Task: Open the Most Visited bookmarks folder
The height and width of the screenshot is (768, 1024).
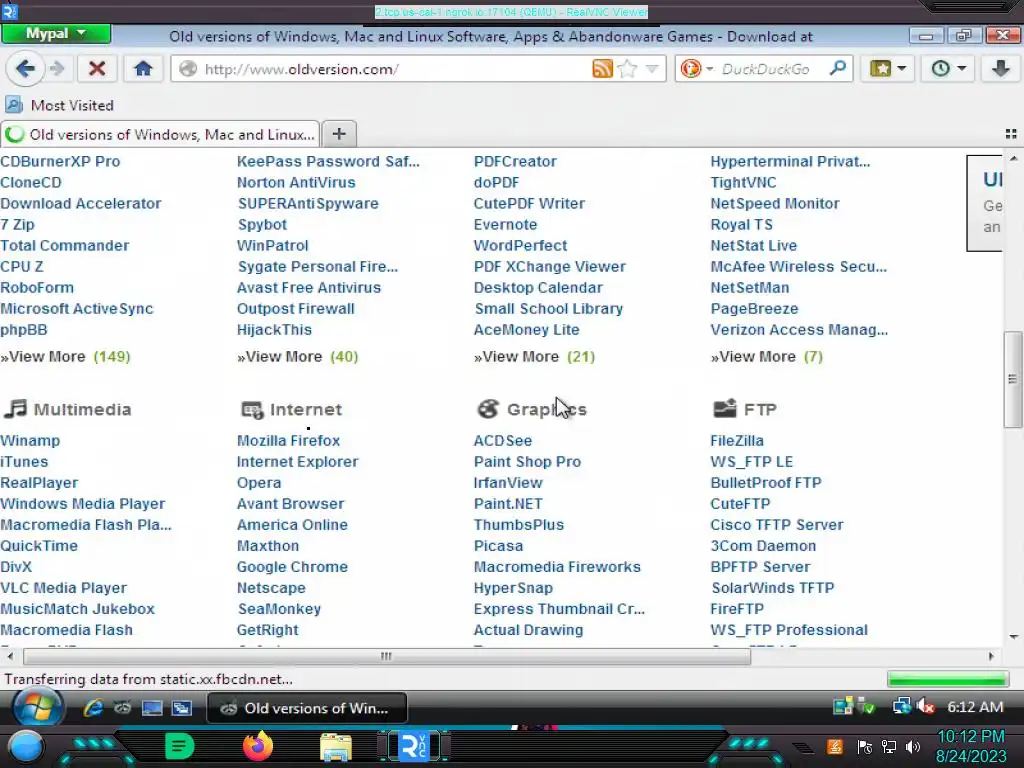Action: click(x=59, y=105)
